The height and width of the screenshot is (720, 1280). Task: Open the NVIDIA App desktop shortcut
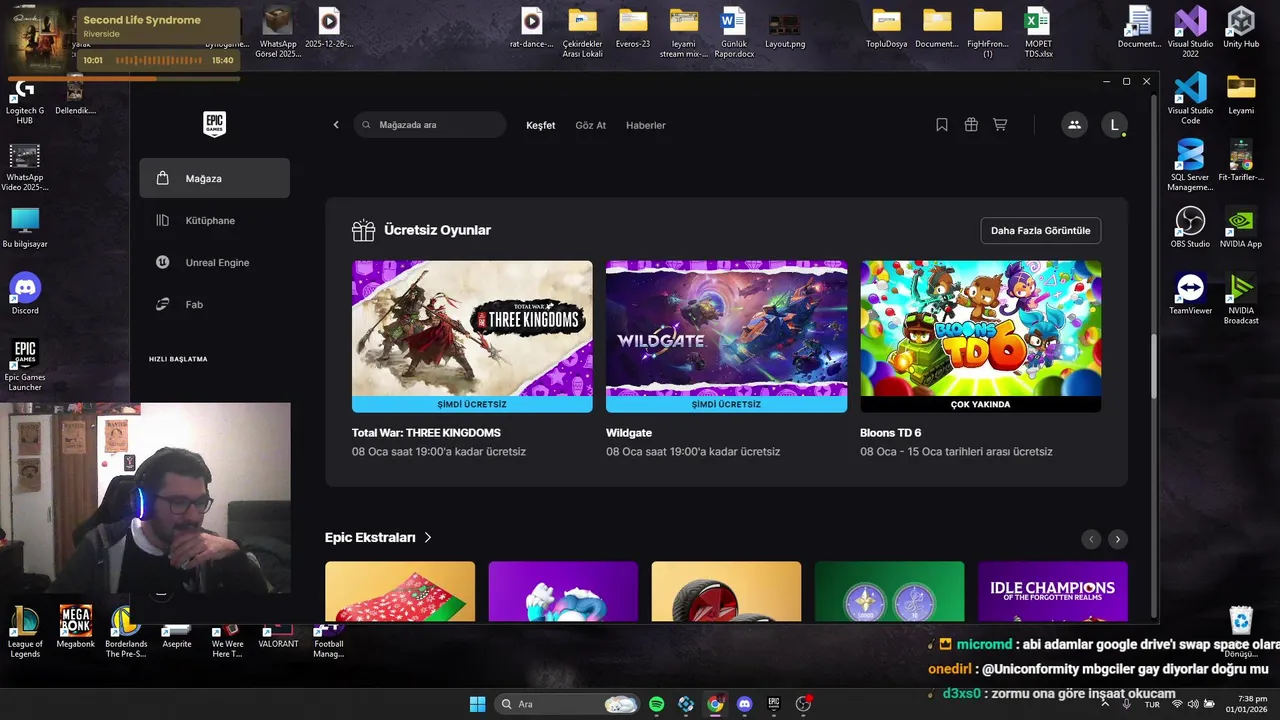coord(1241,227)
